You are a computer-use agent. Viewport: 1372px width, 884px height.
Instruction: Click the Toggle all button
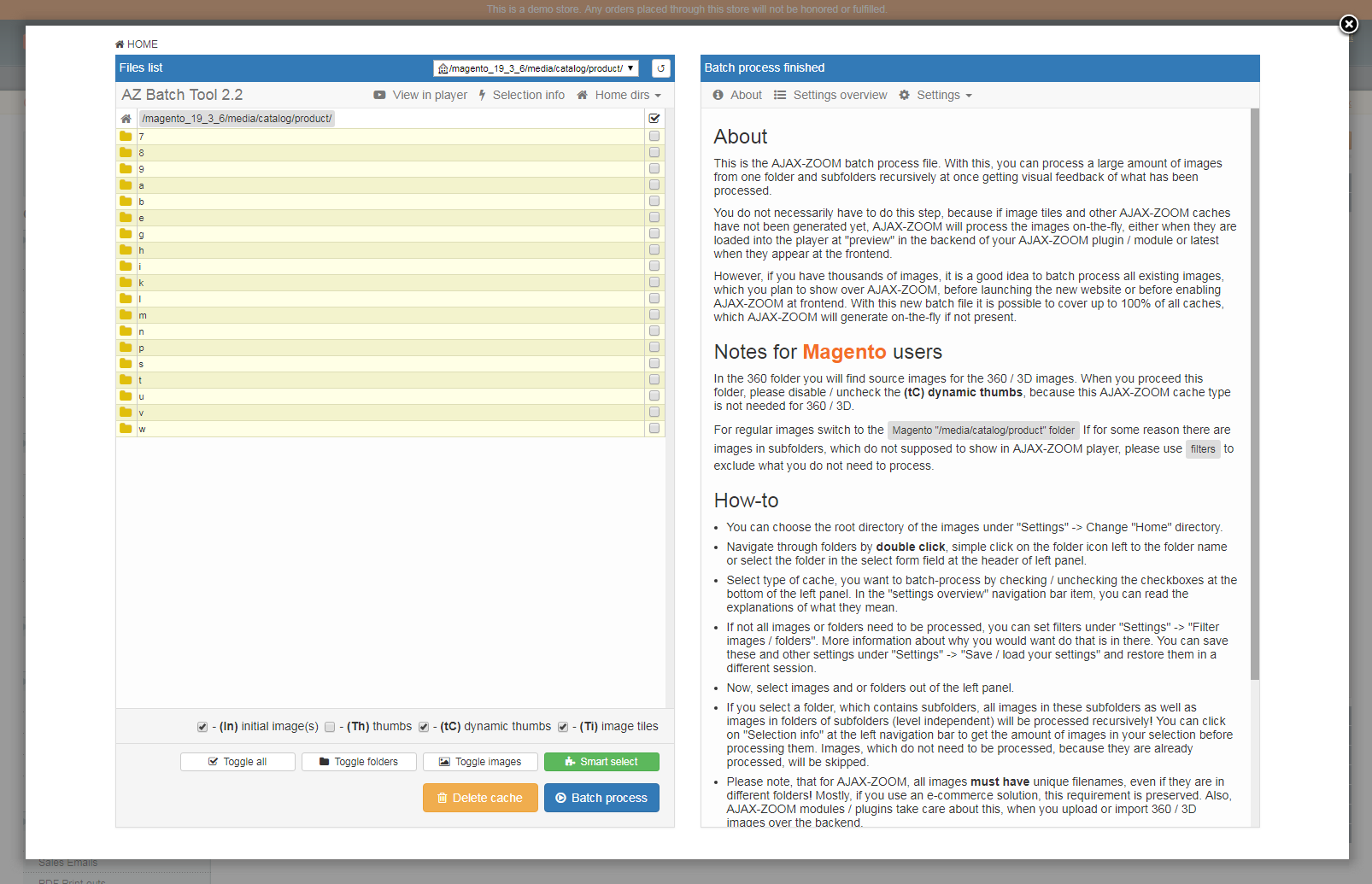coord(237,762)
